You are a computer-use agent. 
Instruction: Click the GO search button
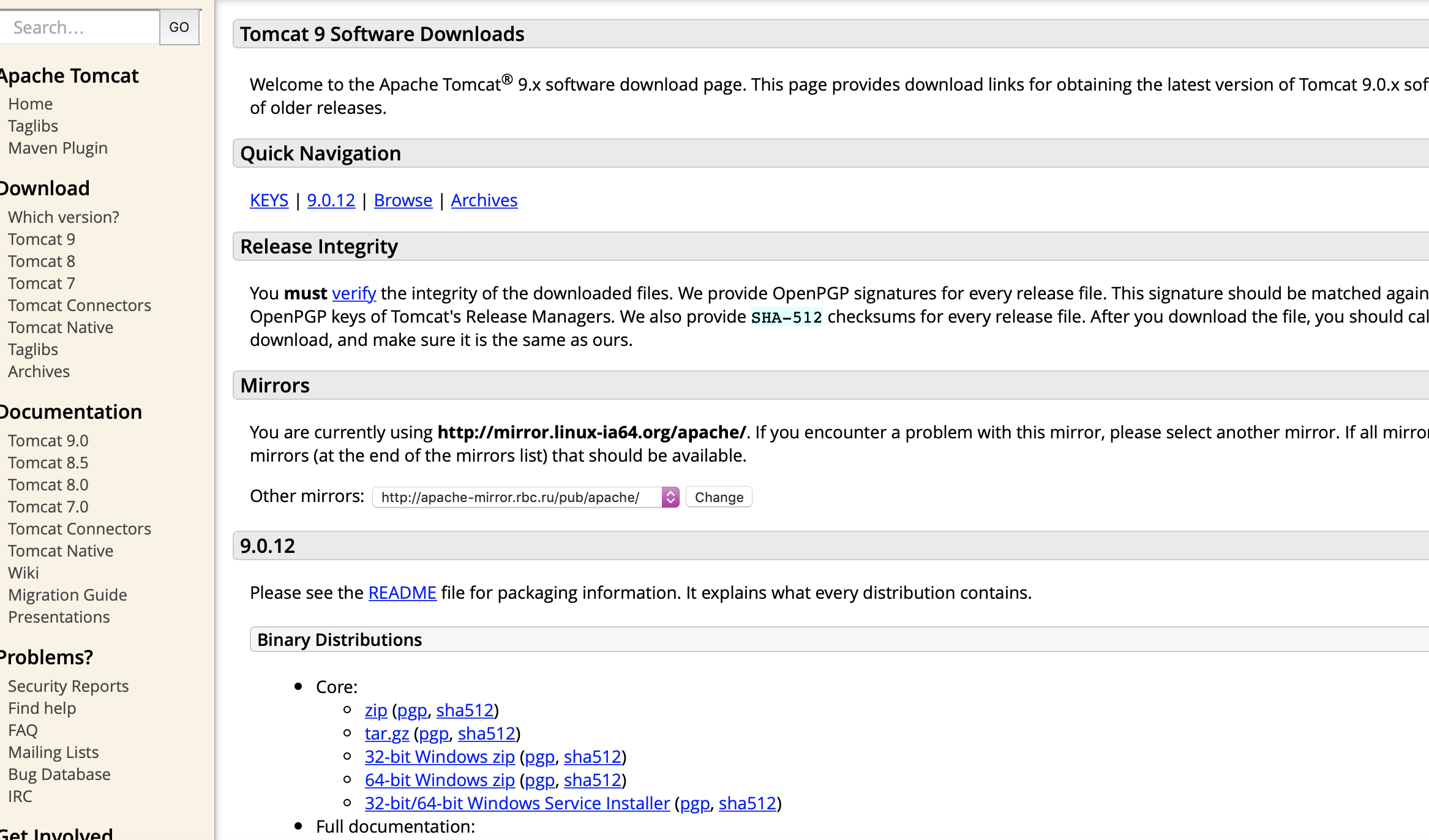pyautogui.click(x=179, y=28)
